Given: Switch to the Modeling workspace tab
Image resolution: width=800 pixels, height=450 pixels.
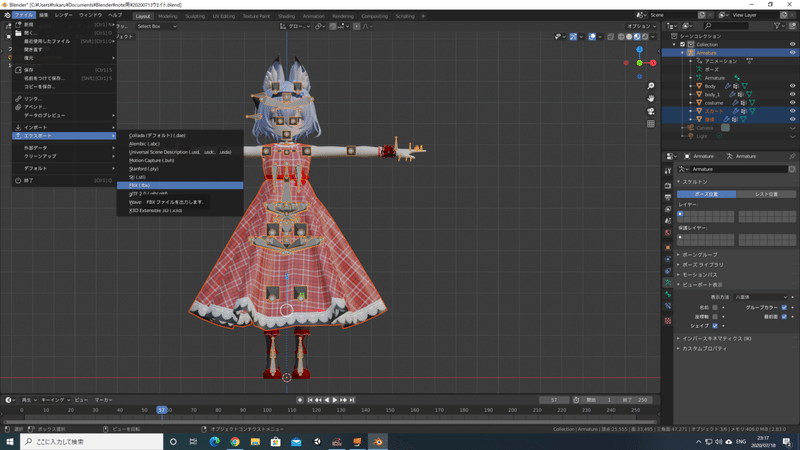Looking at the screenshot, I should point(167,16).
